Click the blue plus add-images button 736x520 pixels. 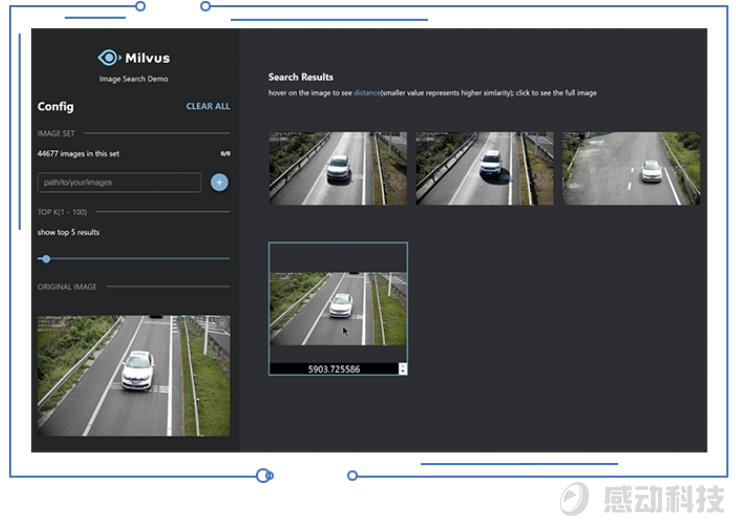(219, 182)
